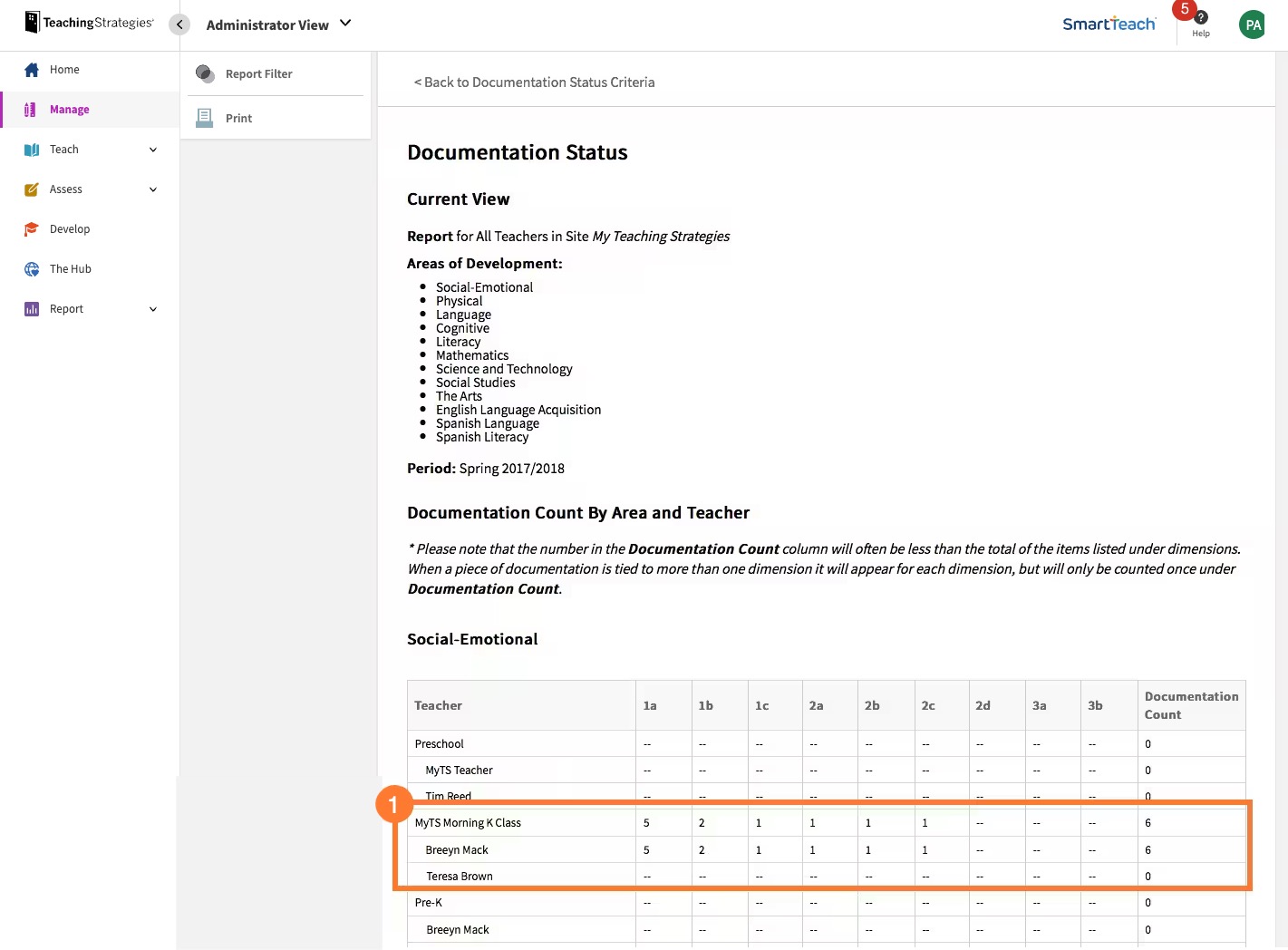Open the Home sidebar icon
Screen dimensions: 1288x950
click(x=33, y=69)
